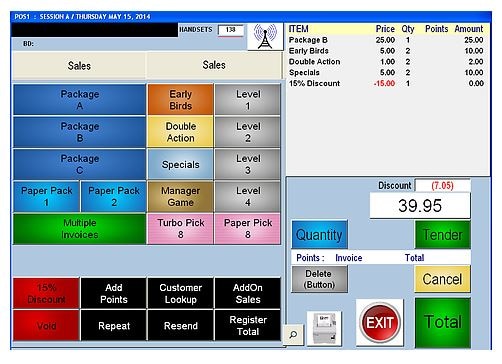Select Package B button
This screenshot has width=502, height=364.
click(80, 132)
